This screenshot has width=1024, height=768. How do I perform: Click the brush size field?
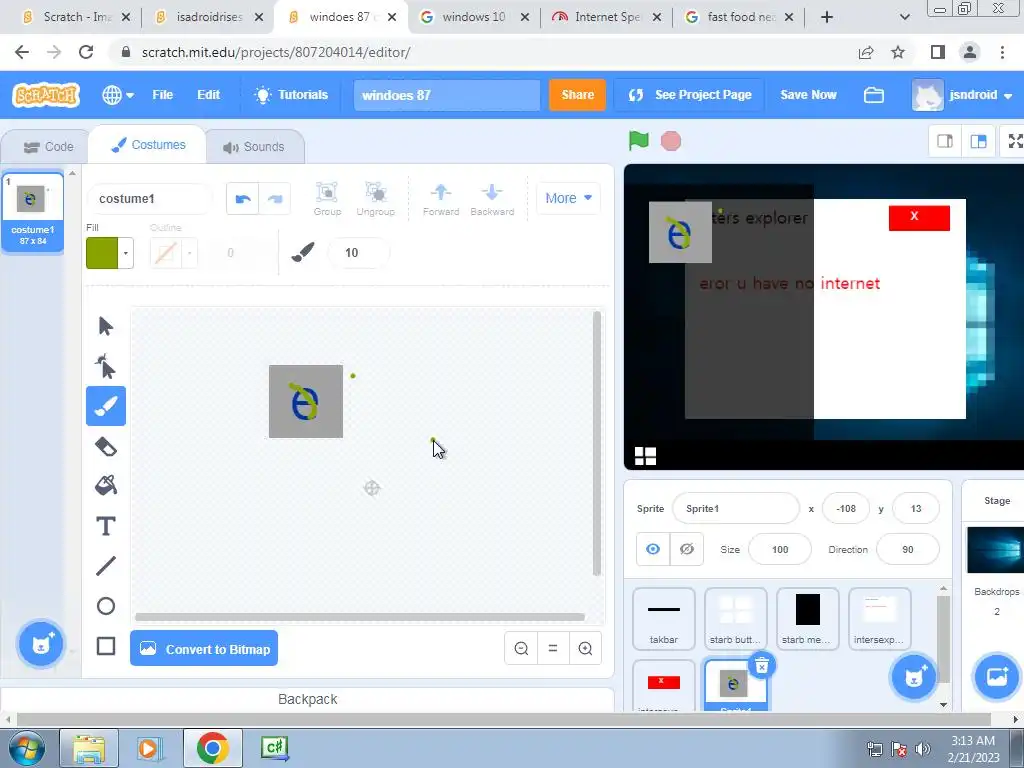358,253
